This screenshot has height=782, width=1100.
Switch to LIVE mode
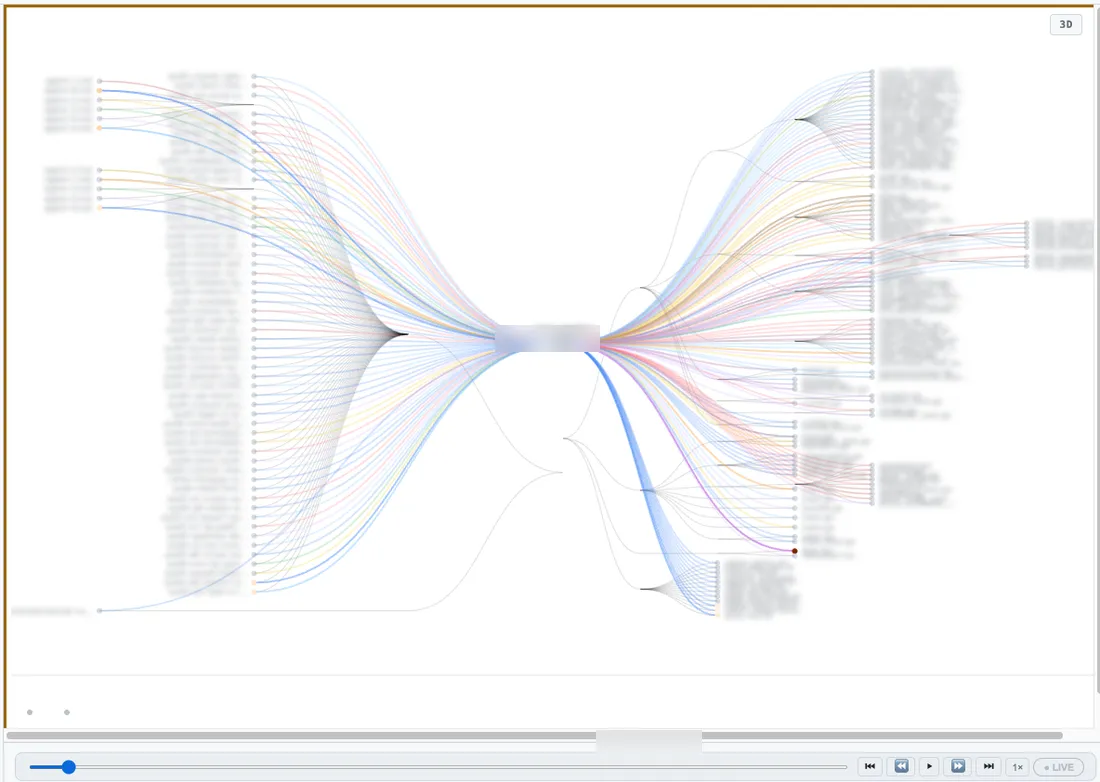pos(1059,767)
